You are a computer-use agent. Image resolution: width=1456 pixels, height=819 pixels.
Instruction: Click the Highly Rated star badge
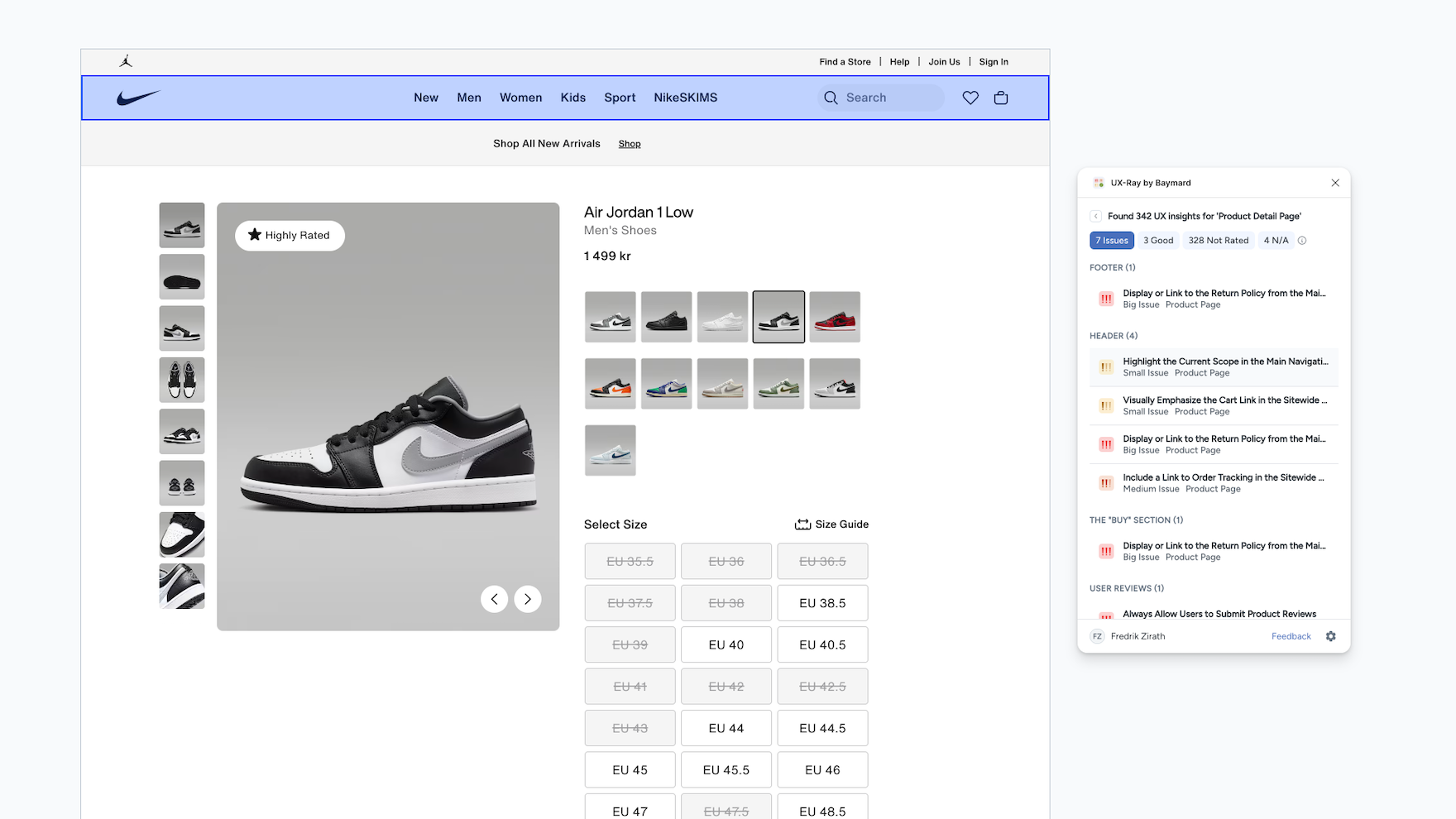[290, 235]
